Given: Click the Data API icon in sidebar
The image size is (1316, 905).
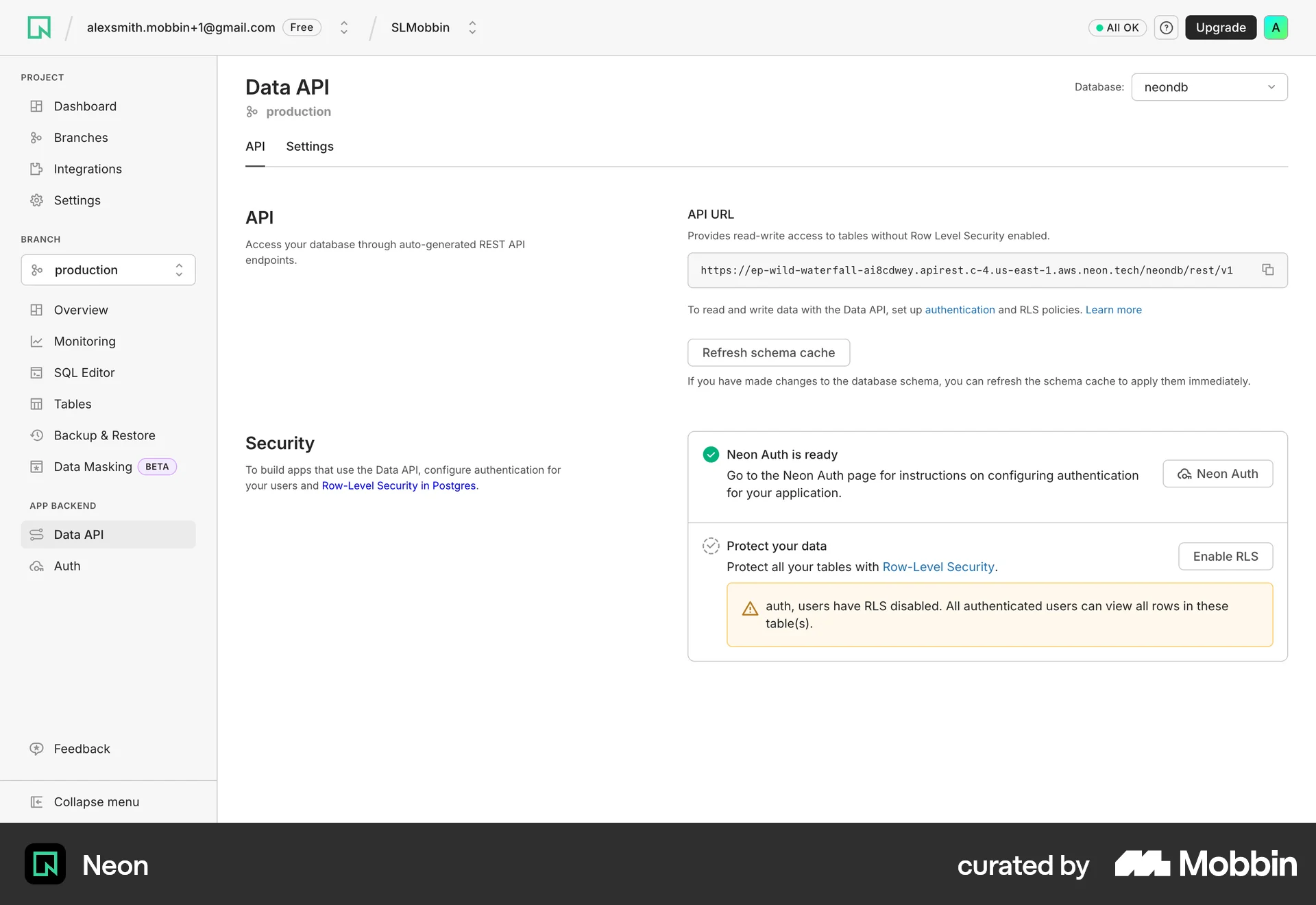Looking at the screenshot, I should (36, 535).
